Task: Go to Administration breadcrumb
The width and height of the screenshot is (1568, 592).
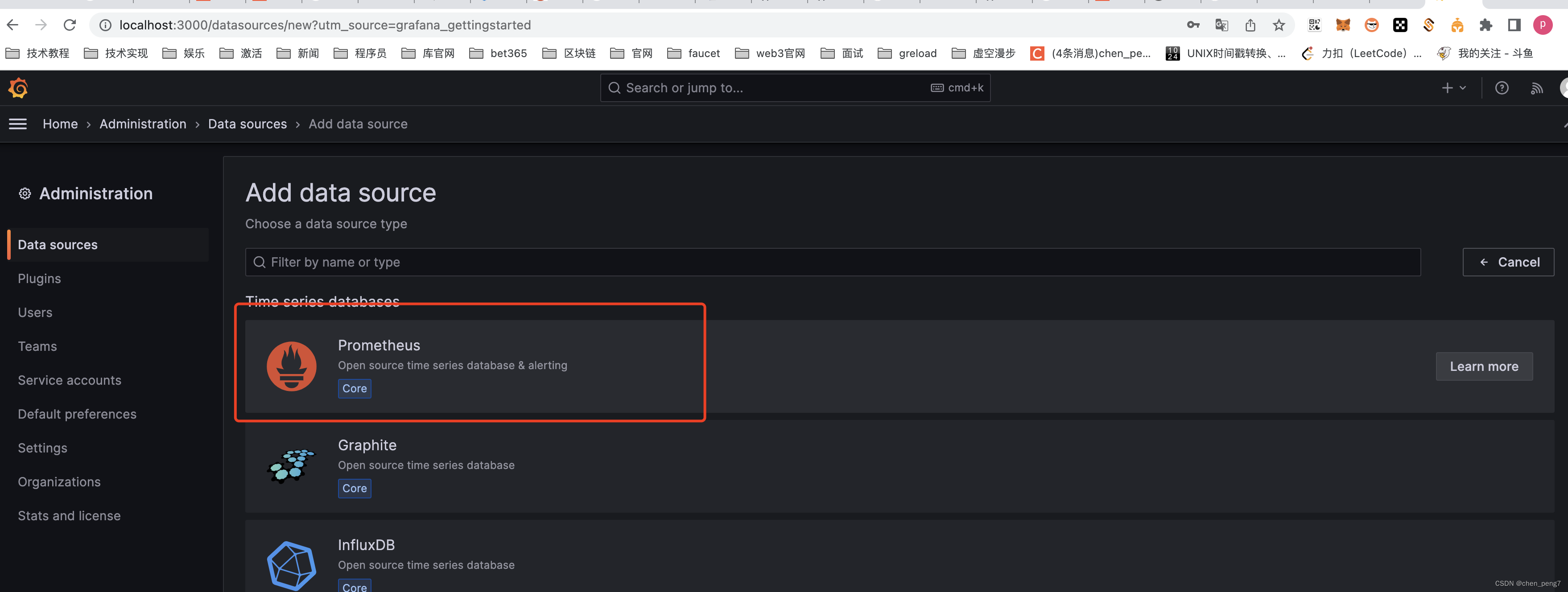Action: (x=143, y=124)
